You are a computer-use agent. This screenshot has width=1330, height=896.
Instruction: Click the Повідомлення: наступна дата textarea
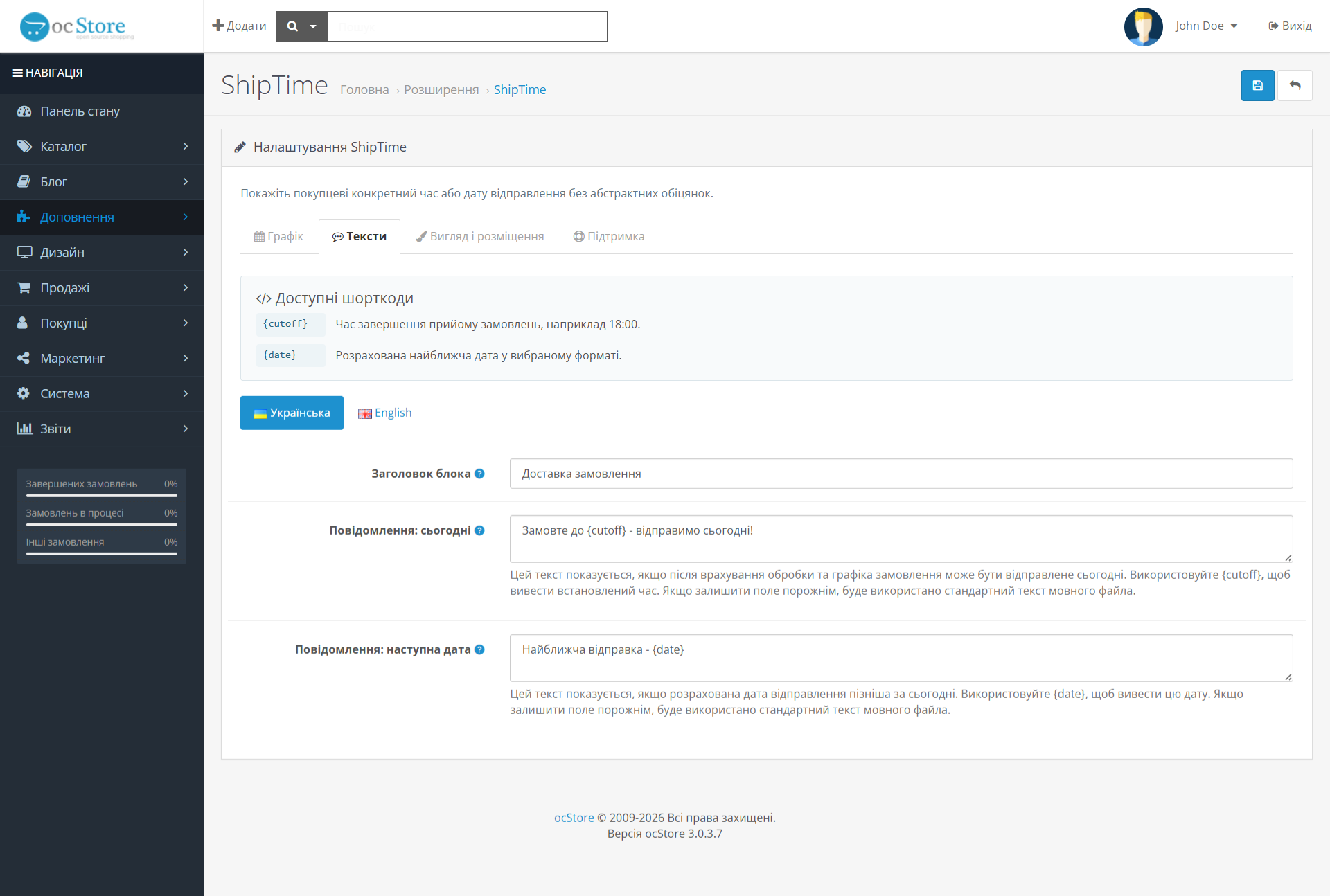[901, 658]
